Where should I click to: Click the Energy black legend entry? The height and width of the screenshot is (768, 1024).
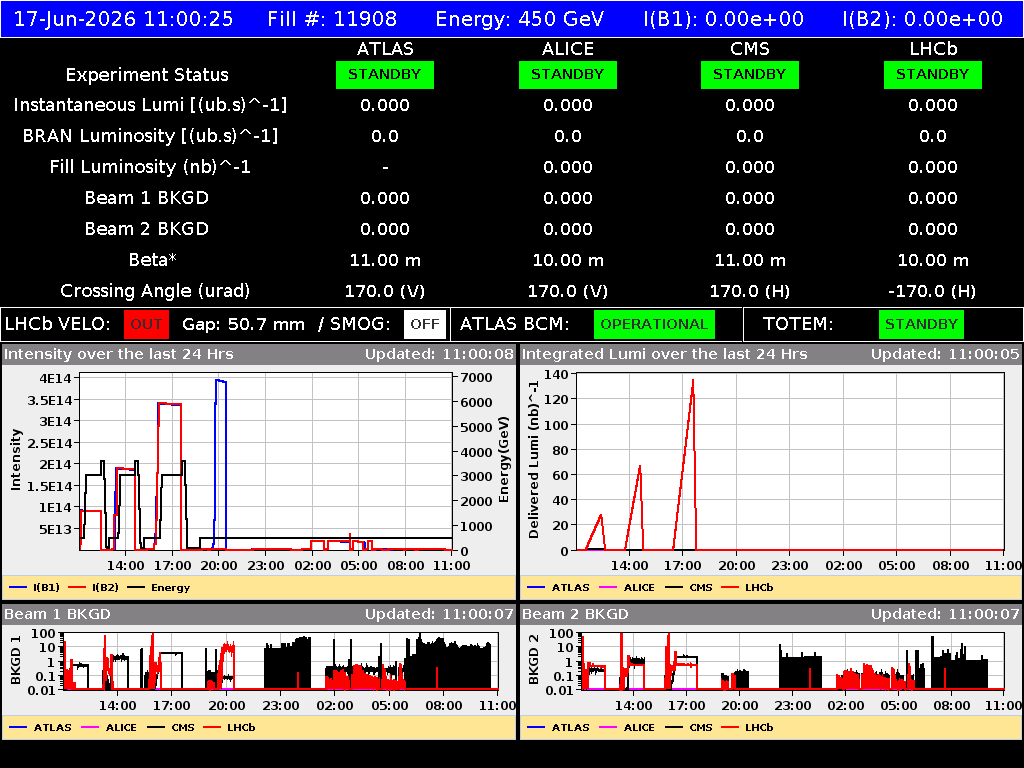click(x=159, y=587)
